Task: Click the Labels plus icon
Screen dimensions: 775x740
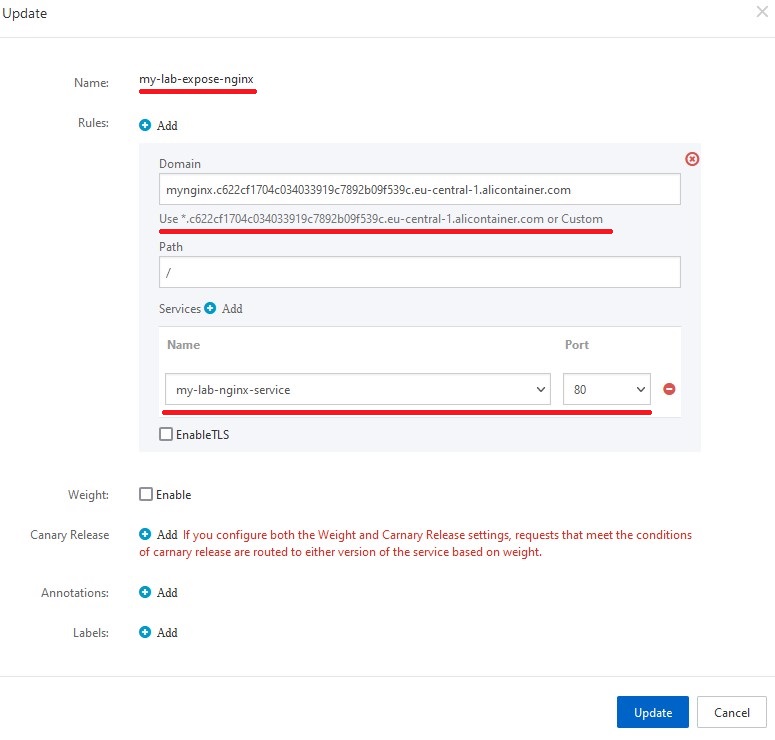Action: click(x=145, y=633)
